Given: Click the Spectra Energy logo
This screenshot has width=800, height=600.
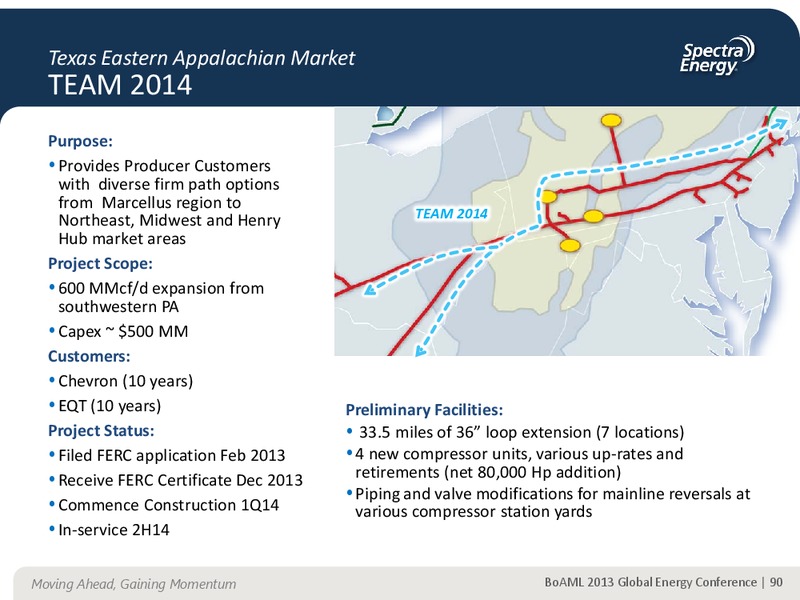Looking at the screenshot, I should click(717, 56).
